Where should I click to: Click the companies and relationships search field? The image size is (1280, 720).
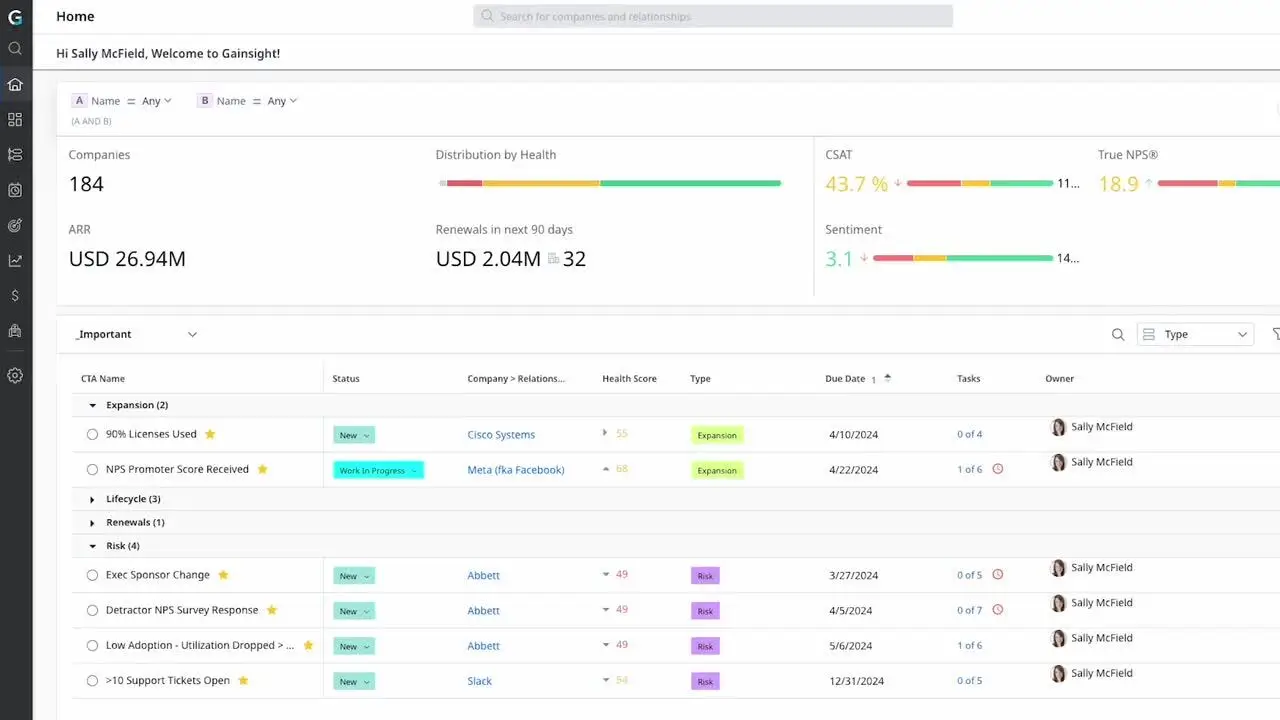(713, 16)
